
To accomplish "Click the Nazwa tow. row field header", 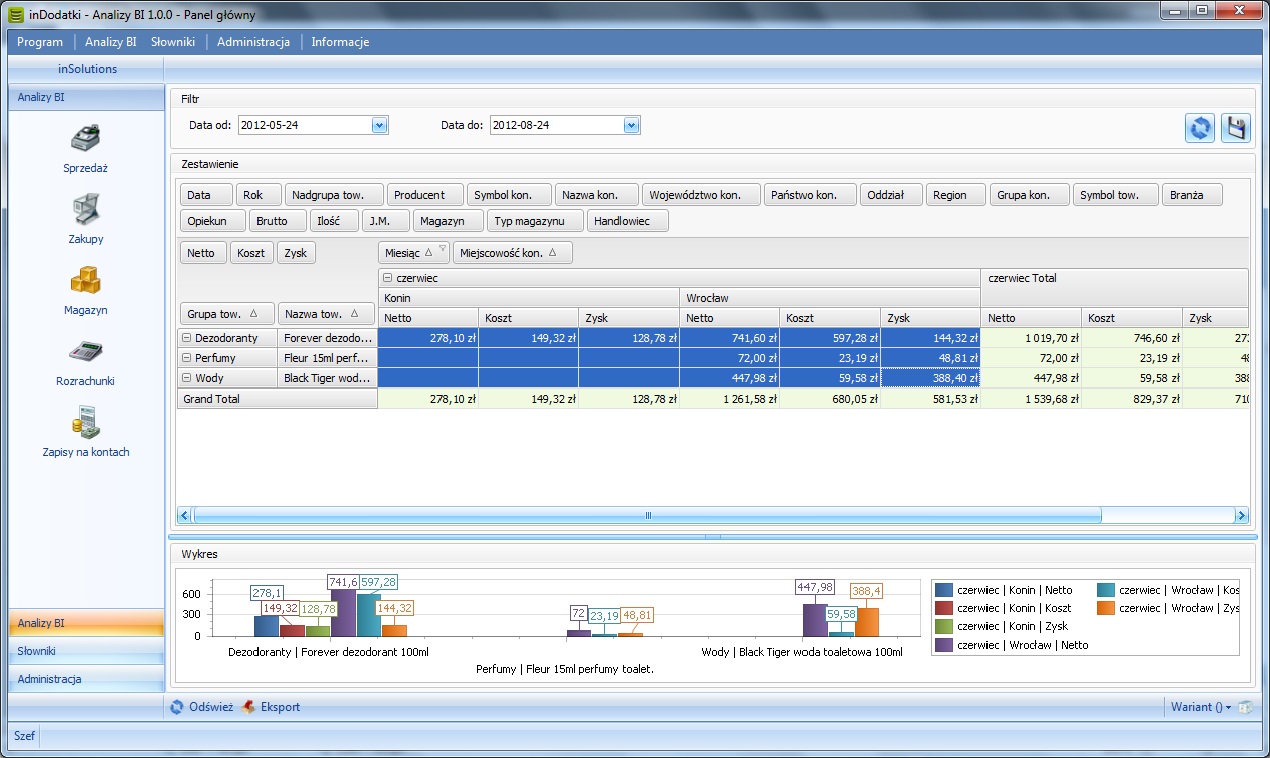I will tap(326, 314).
